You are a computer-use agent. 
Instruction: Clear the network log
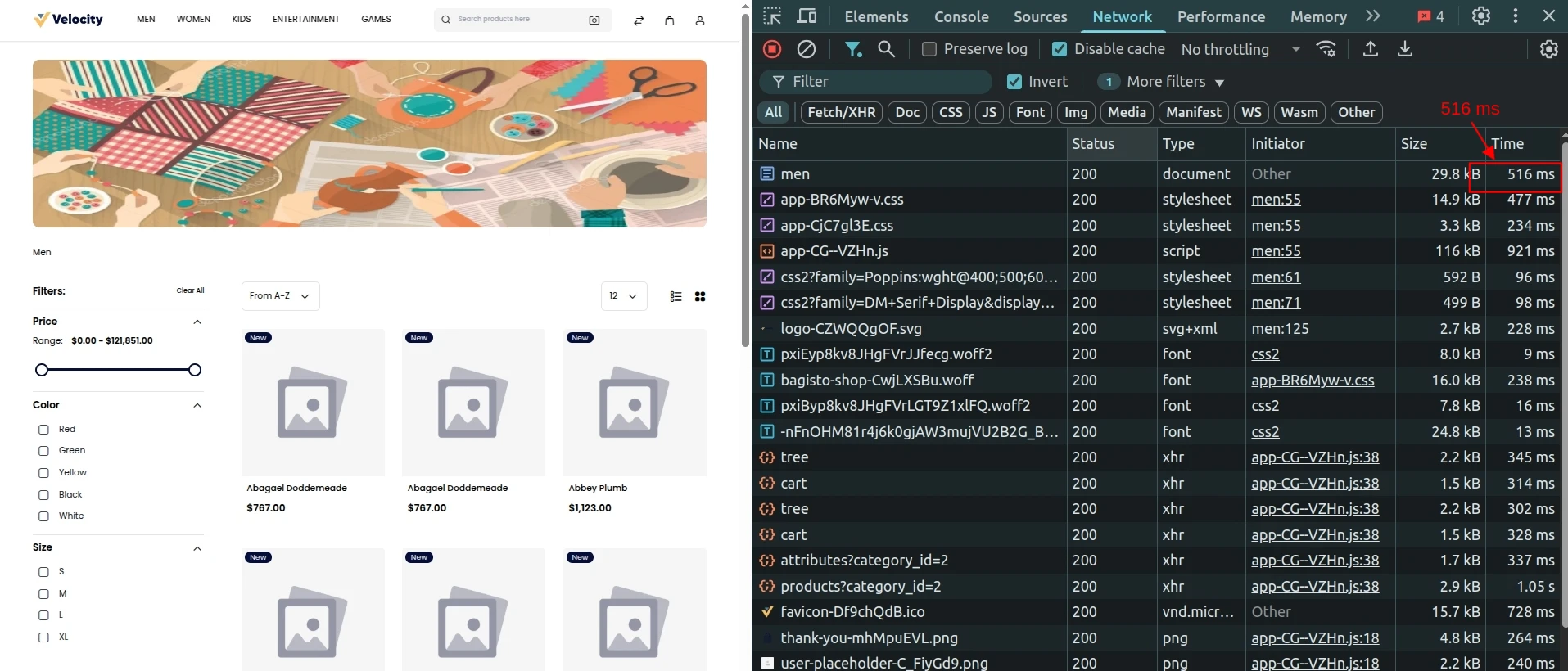tap(807, 49)
